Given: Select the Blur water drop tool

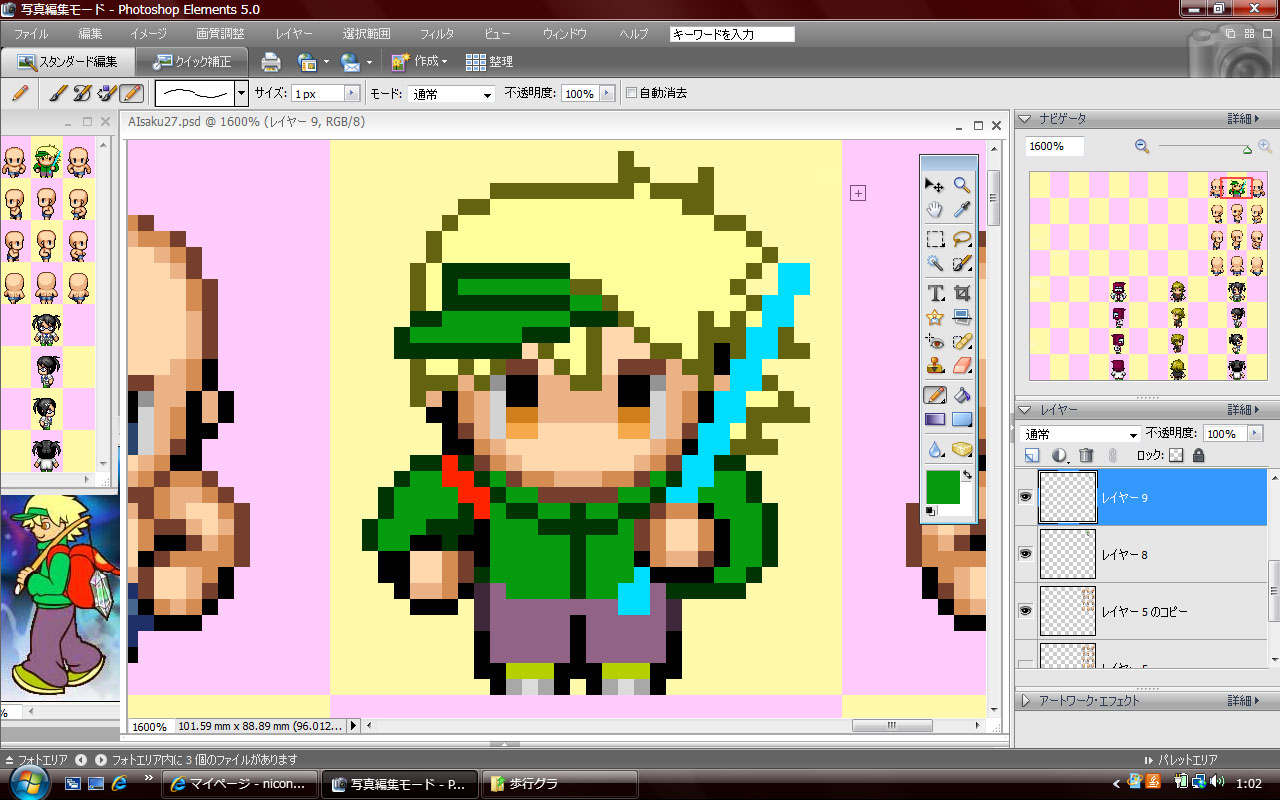Looking at the screenshot, I should click(935, 449).
